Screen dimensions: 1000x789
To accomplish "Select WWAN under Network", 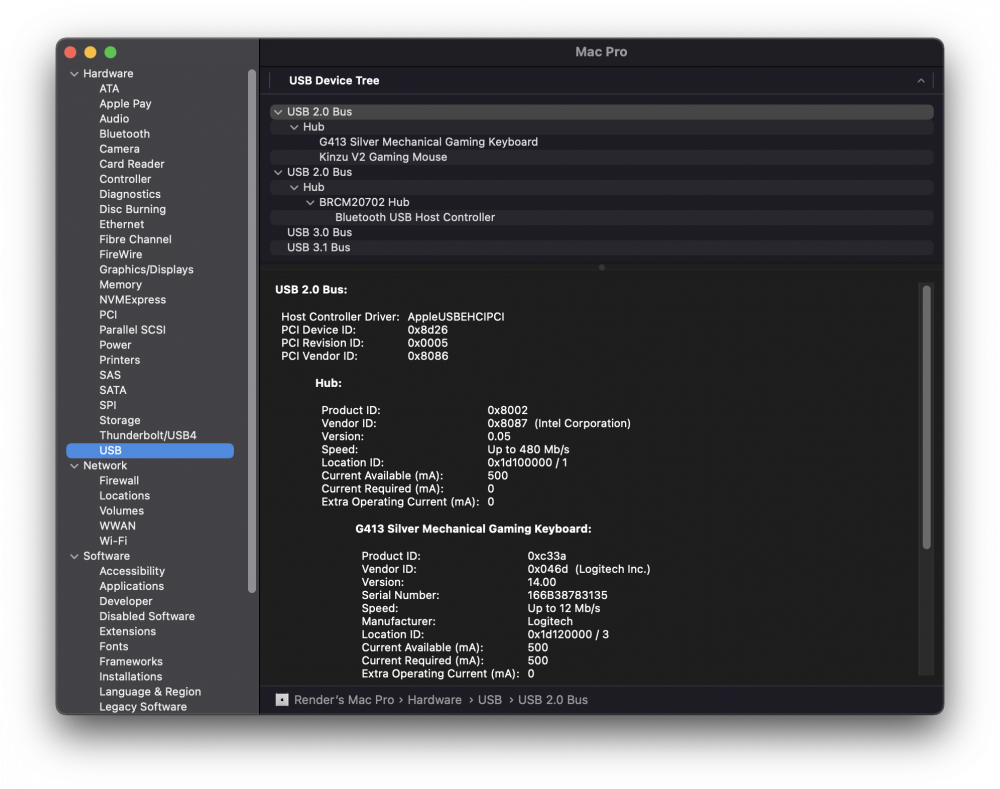I will pos(117,526).
